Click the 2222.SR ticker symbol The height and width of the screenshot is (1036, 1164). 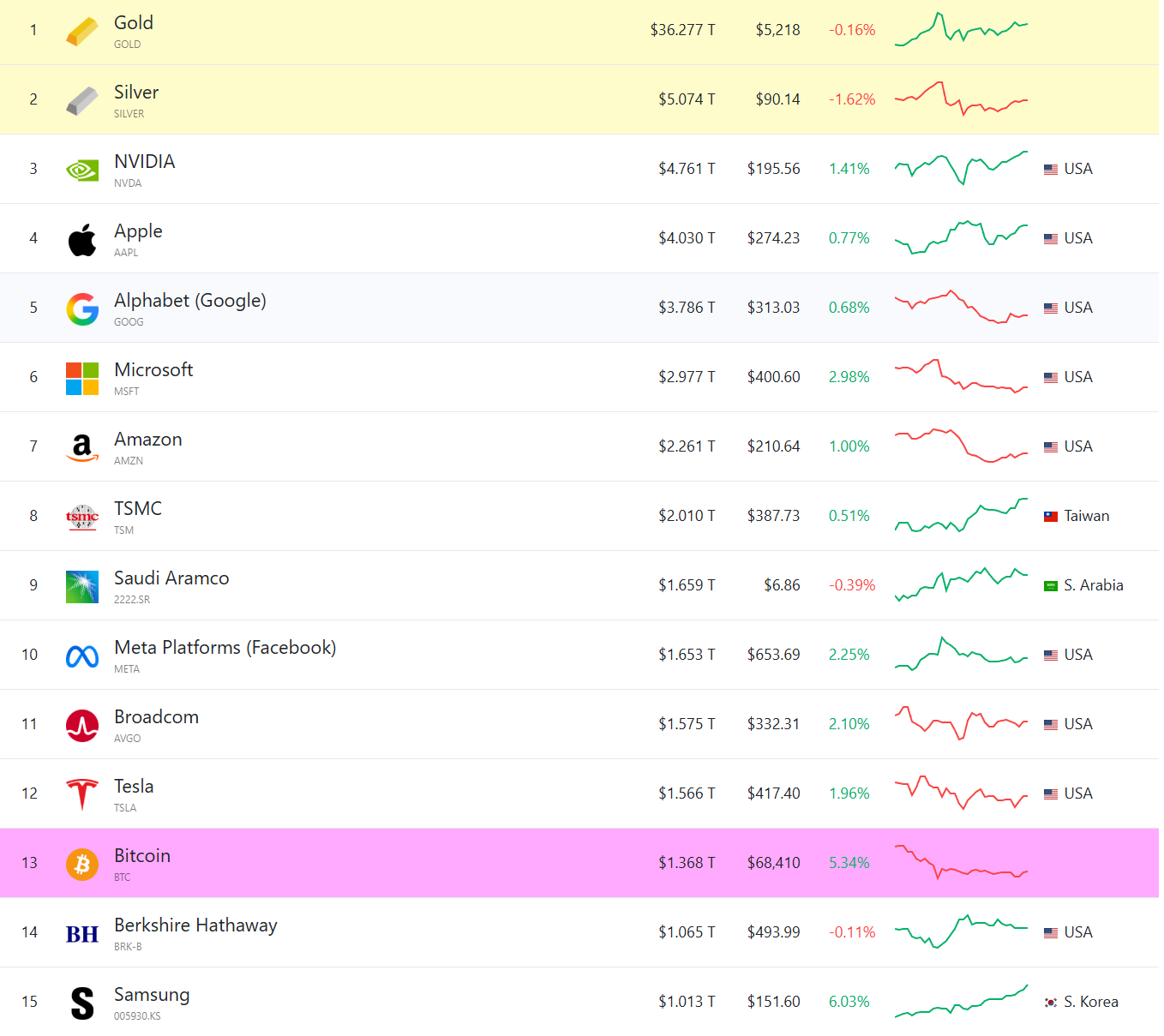point(132,600)
